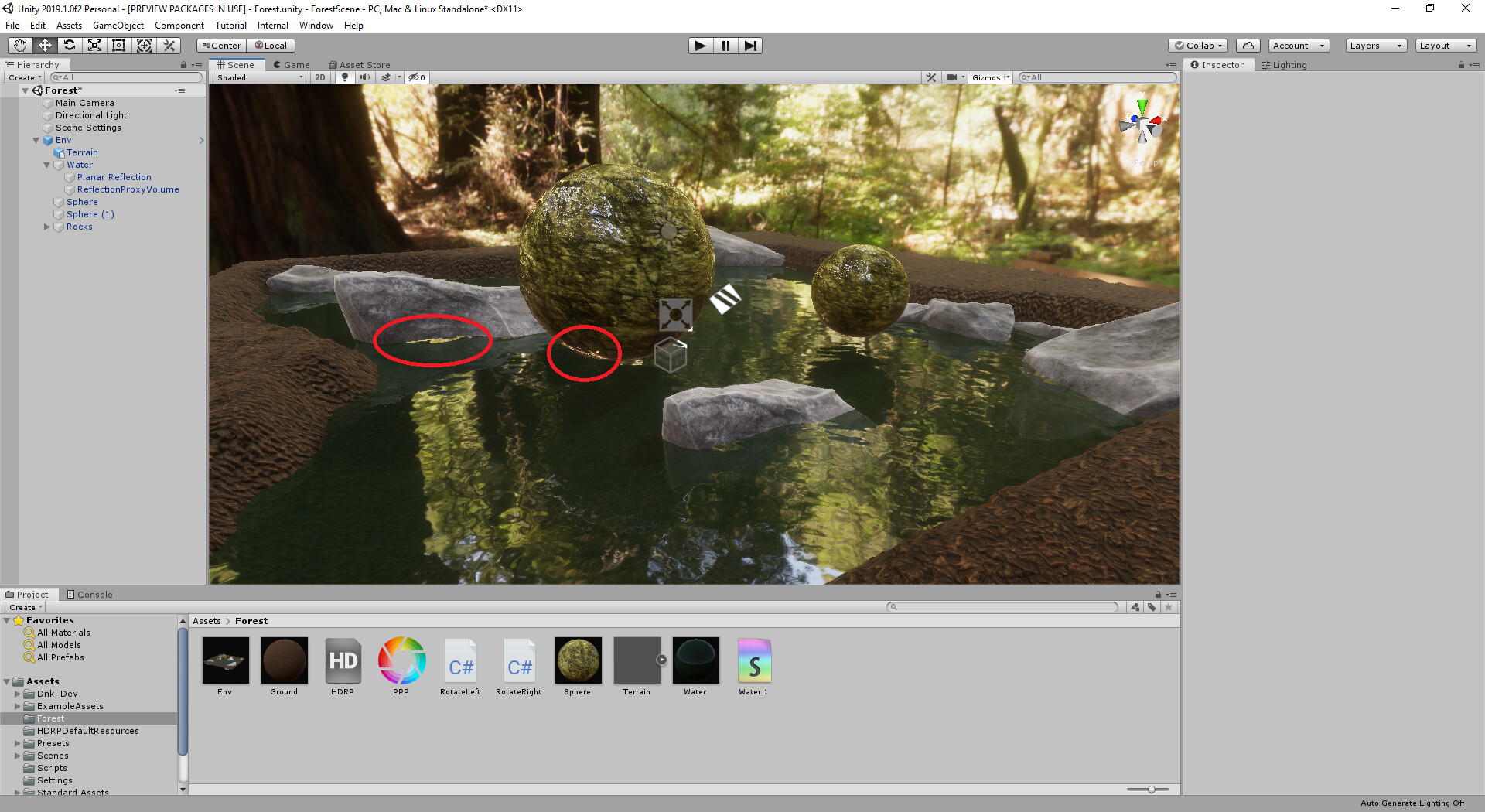Open the Shaded draw mode dropdown

[260, 77]
